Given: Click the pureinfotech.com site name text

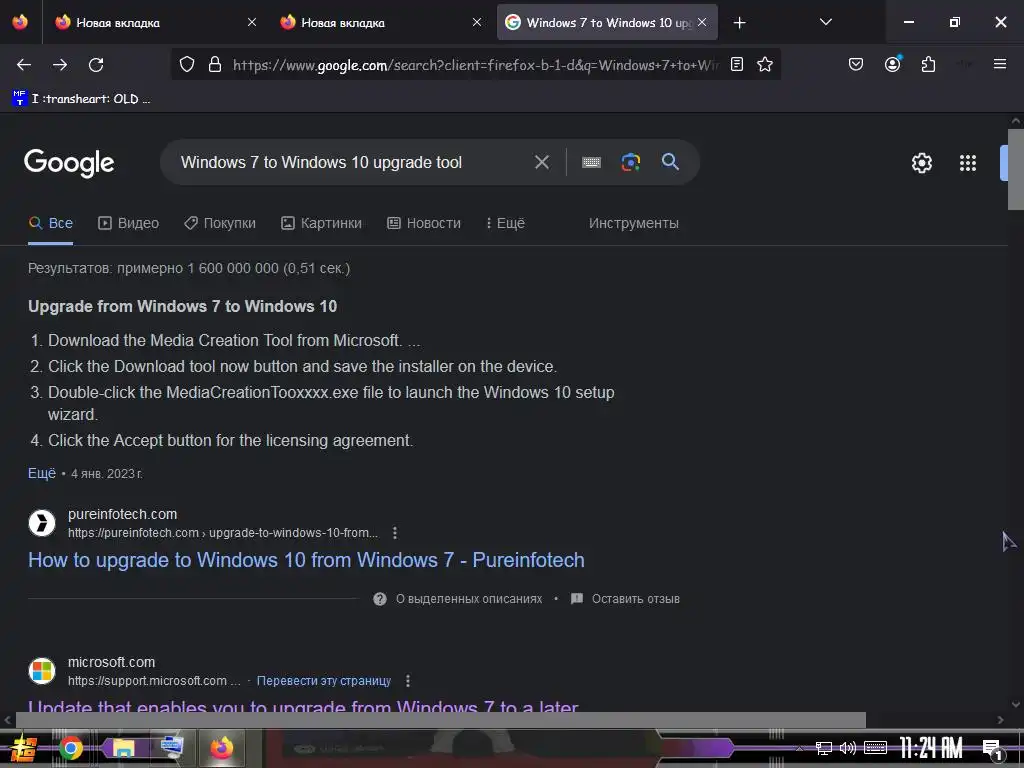Looking at the screenshot, I should coord(123,515).
